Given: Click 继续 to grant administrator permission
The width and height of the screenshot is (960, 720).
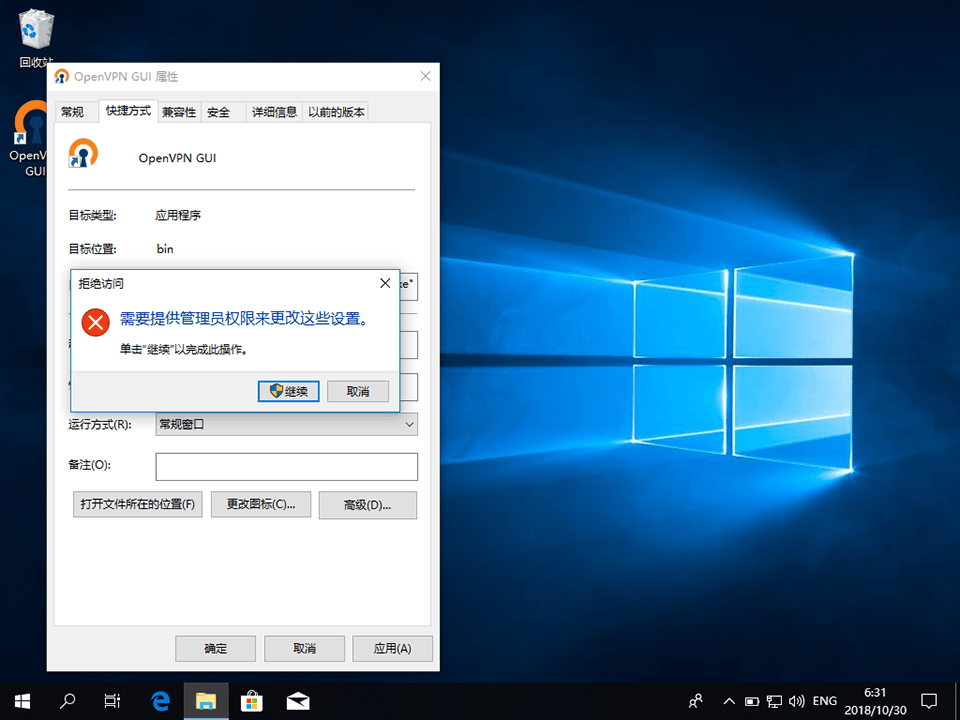Looking at the screenshot, I should point(288,391).
